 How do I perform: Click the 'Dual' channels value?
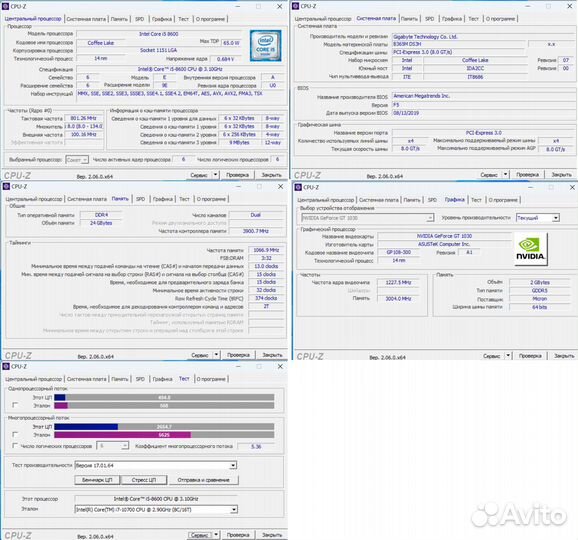(x=255, y=215)
